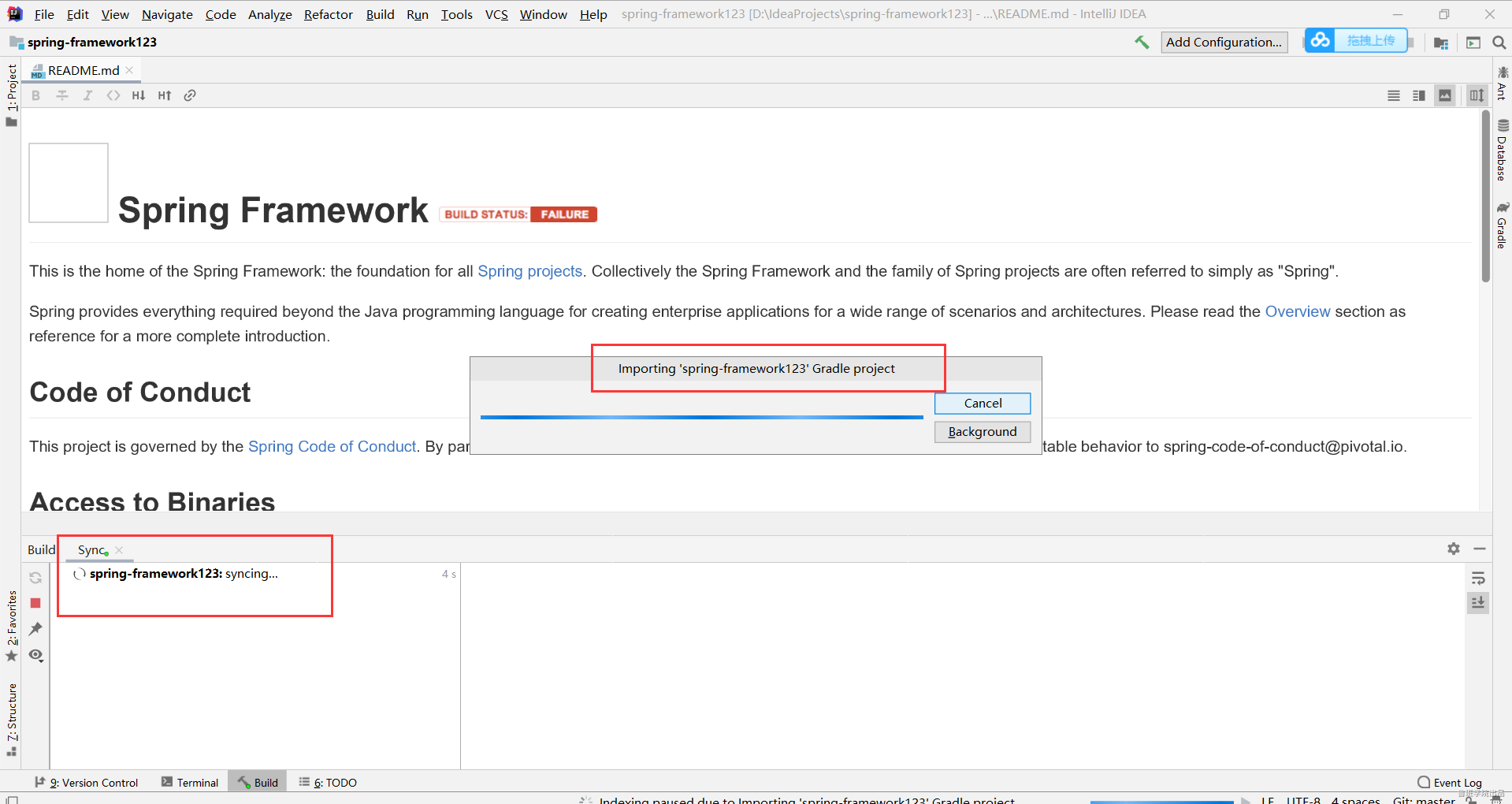Change UTF-8 file encoding in status bar

1303,799
